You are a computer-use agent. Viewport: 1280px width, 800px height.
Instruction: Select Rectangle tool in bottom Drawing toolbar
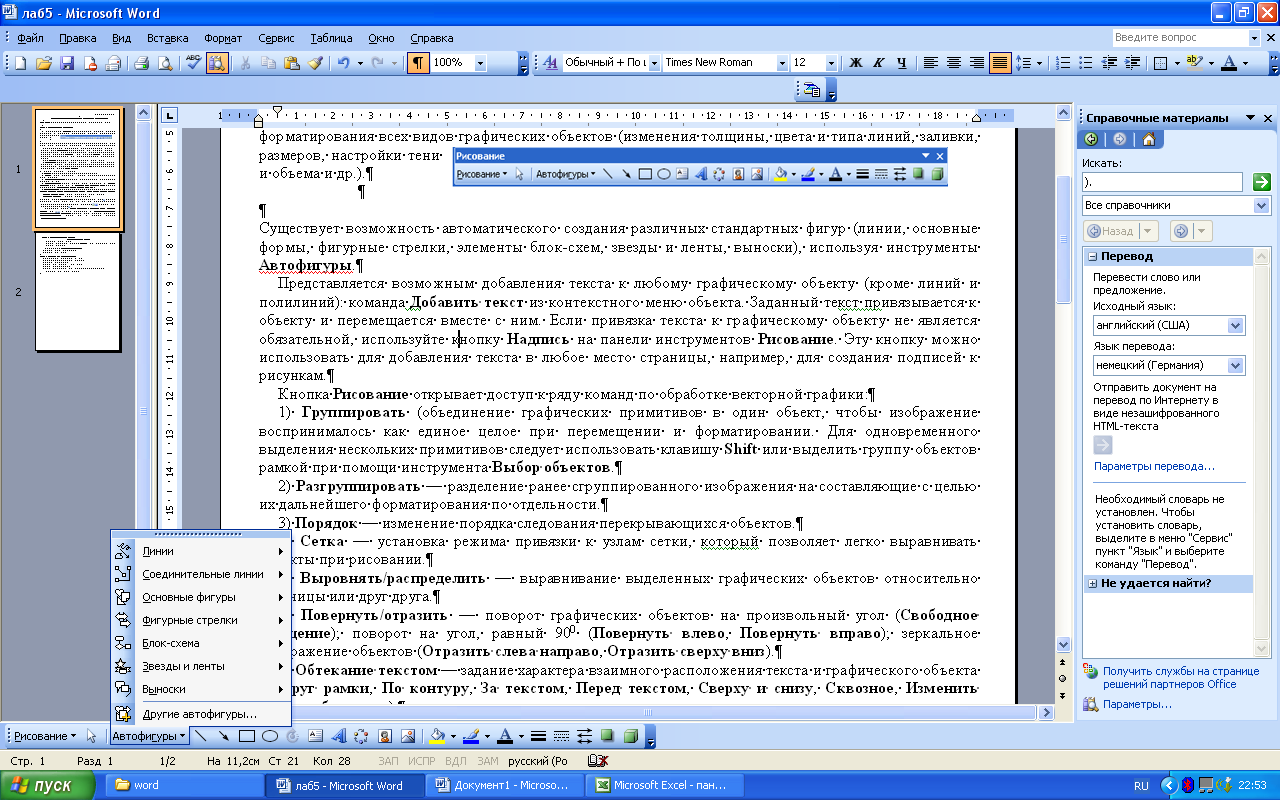point(246,736)
